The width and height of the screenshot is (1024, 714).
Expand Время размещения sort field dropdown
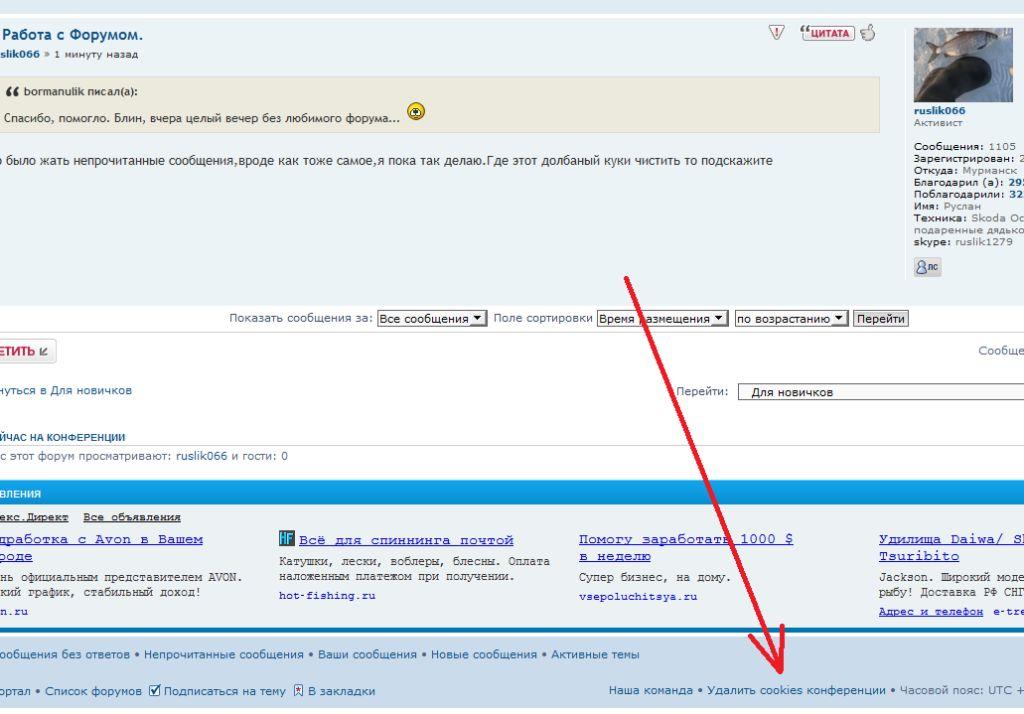tap(662, 319)
